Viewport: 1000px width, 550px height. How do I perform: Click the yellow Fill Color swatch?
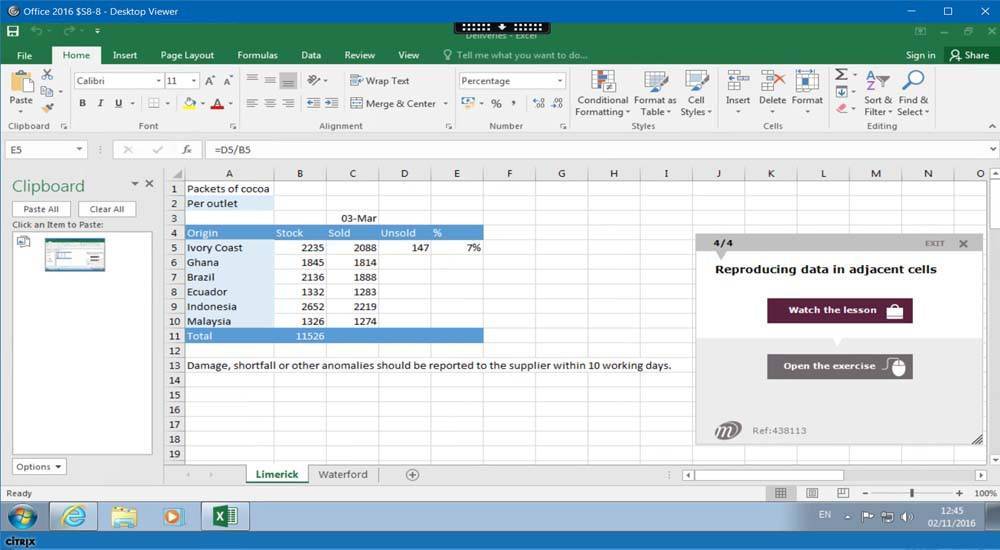pos(190,103)
